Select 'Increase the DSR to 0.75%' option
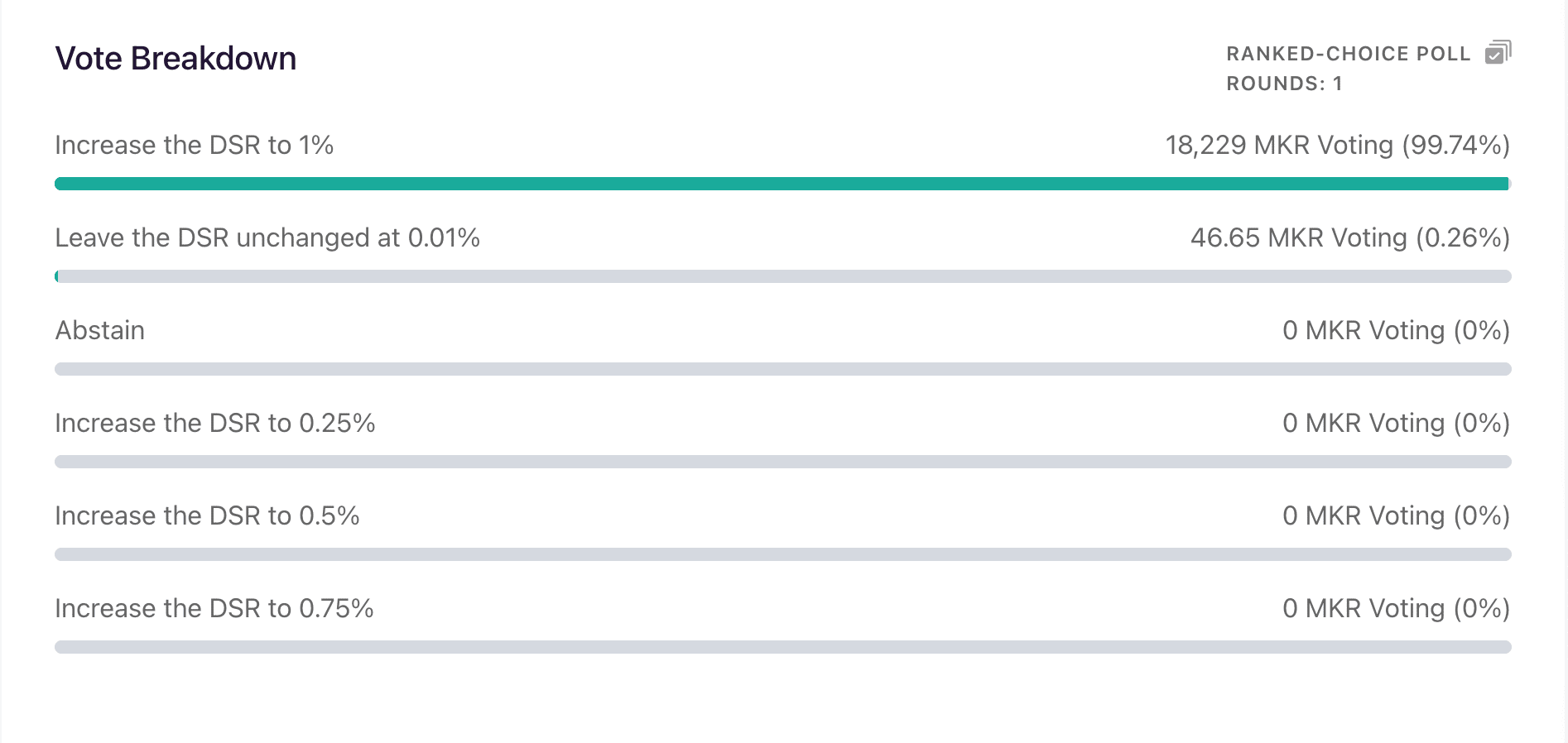The width and height of the screenshot is (1568, 743). point(214,608)
